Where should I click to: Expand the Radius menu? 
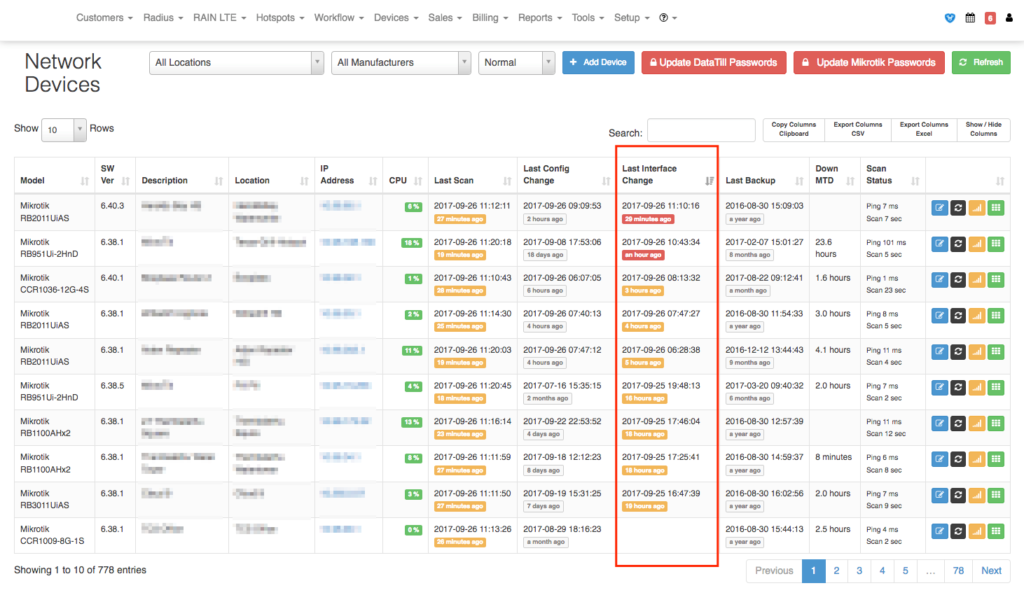(163, 18)
